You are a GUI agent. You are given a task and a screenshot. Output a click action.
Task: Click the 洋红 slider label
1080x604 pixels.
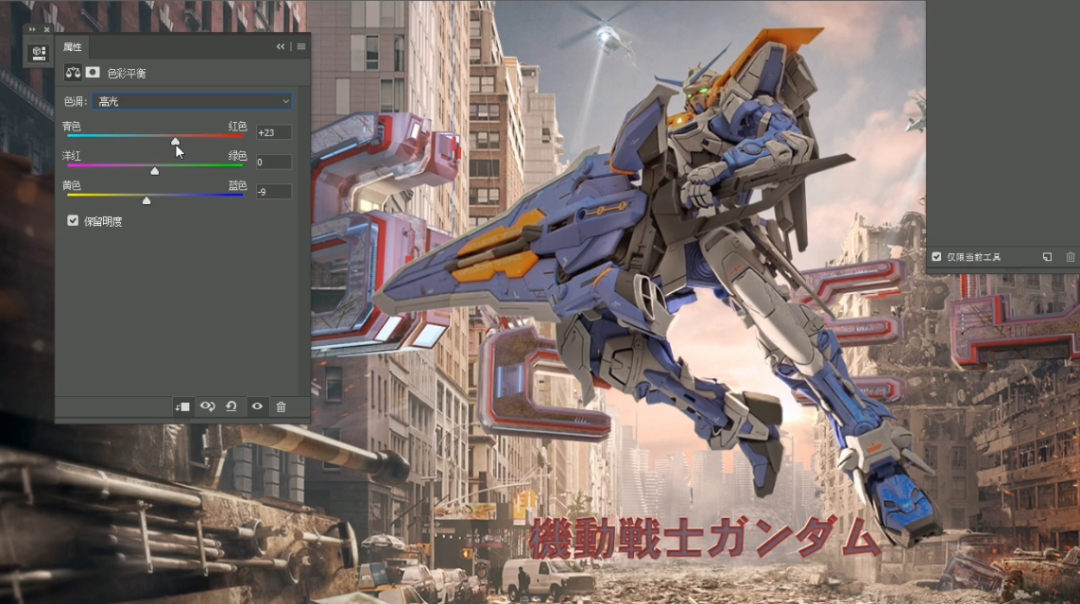coord(72,156)
